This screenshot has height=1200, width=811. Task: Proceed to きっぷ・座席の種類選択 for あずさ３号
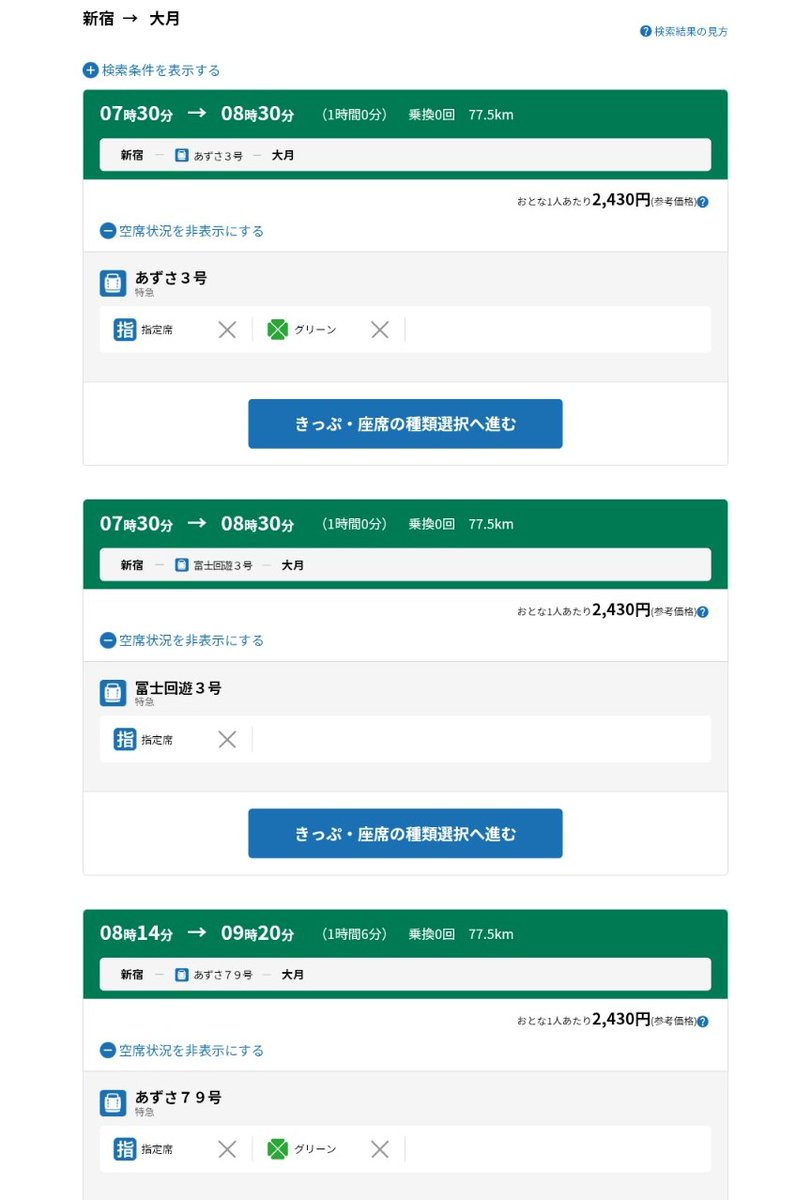click(405, 424)
